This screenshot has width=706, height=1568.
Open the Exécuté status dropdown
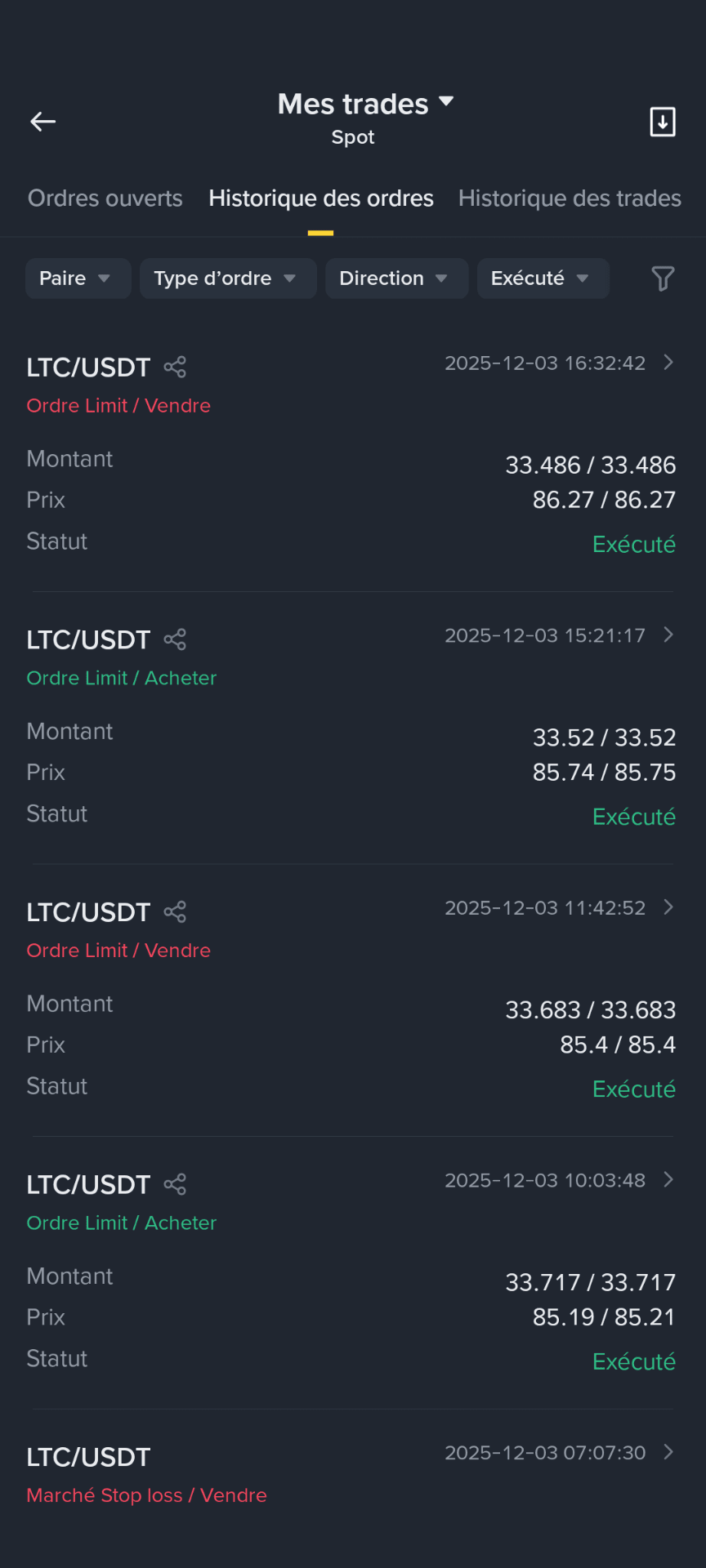tap(543, 278)
